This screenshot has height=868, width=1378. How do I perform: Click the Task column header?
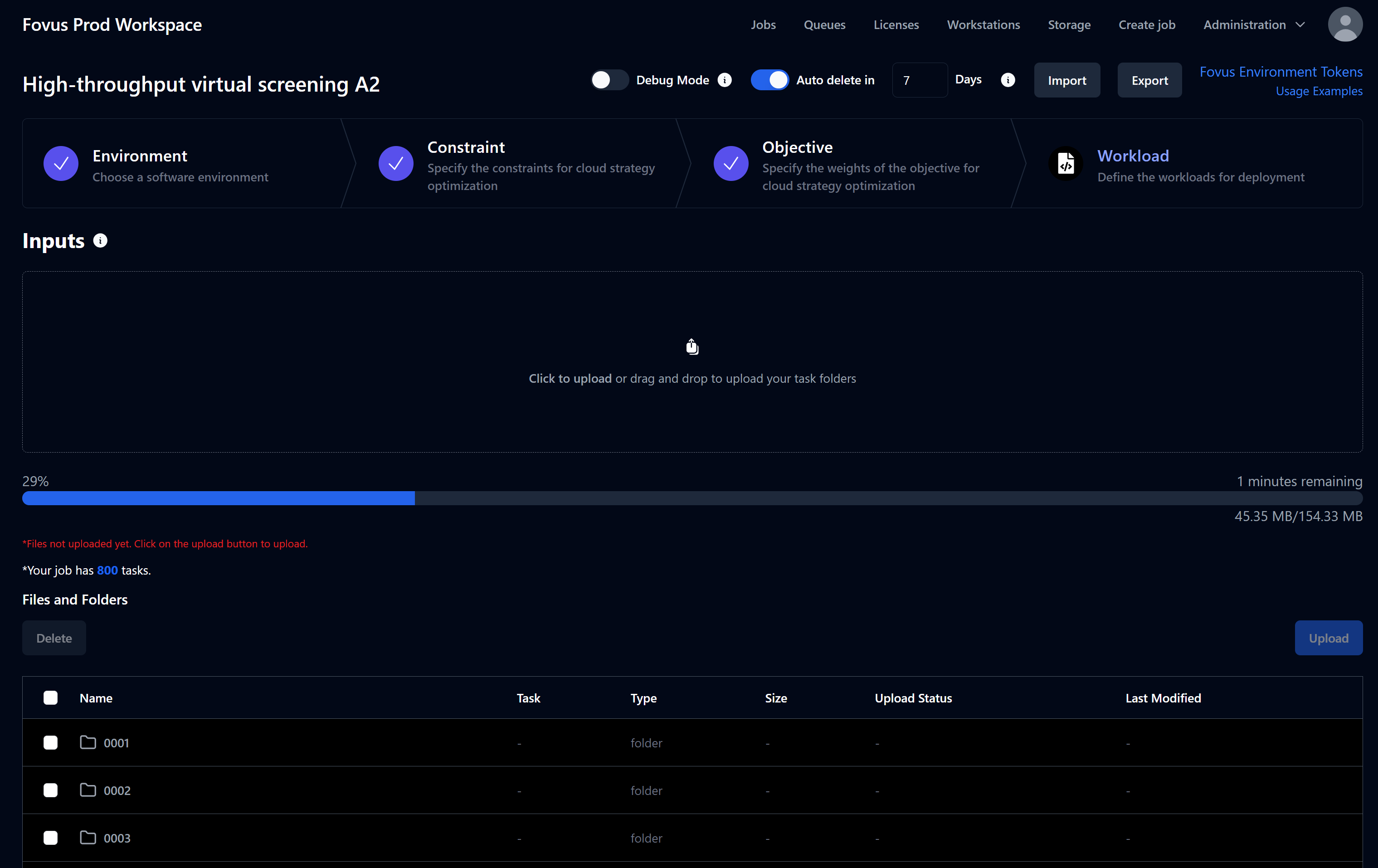[528, 697]
